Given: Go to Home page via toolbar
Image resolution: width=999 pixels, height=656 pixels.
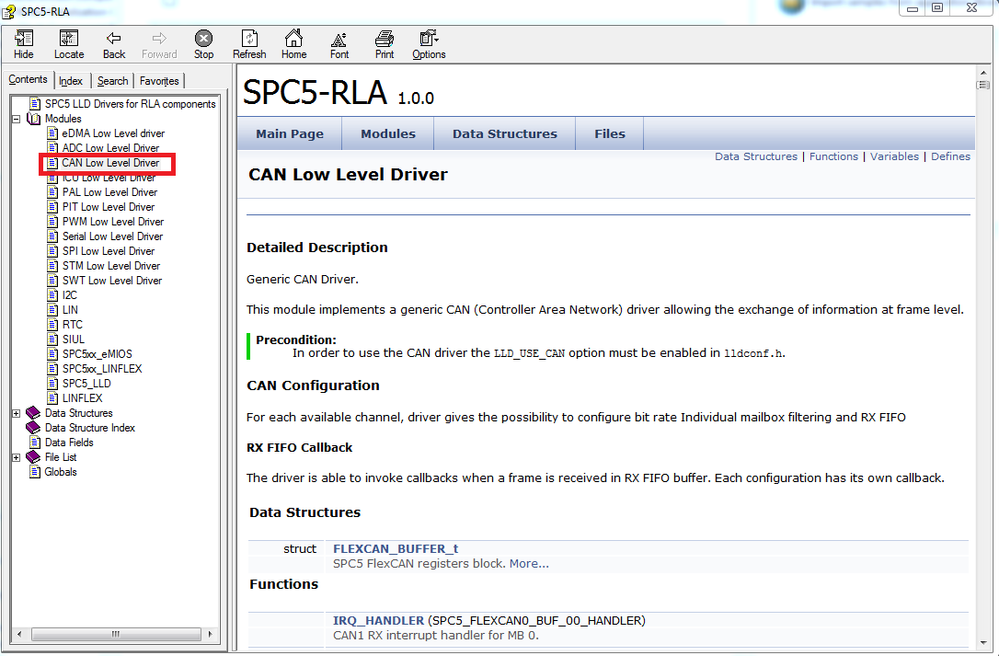Looking at the screenshot, I should coord(294,45).
